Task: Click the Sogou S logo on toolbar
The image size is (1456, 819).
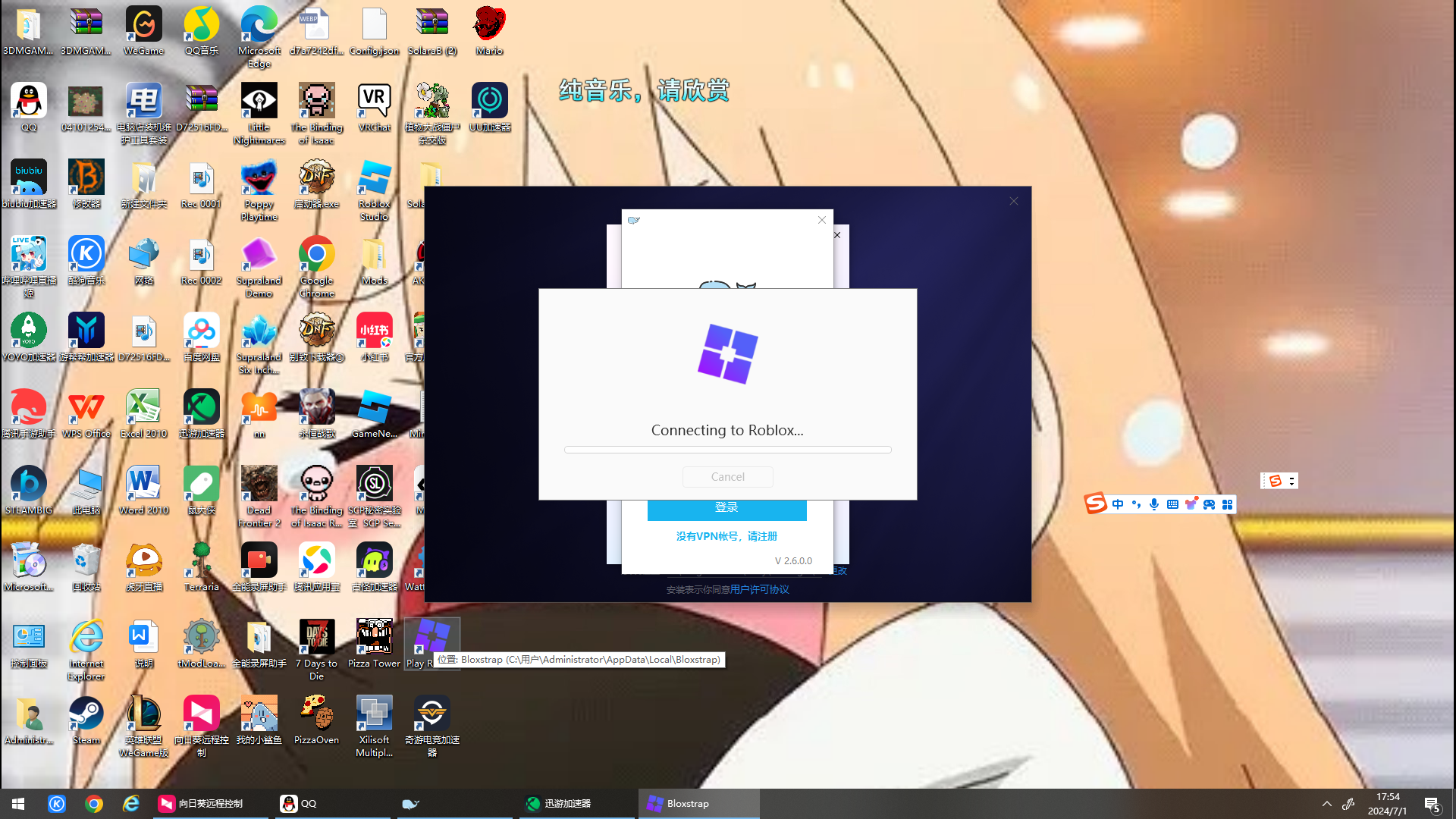Action: 1095,503
